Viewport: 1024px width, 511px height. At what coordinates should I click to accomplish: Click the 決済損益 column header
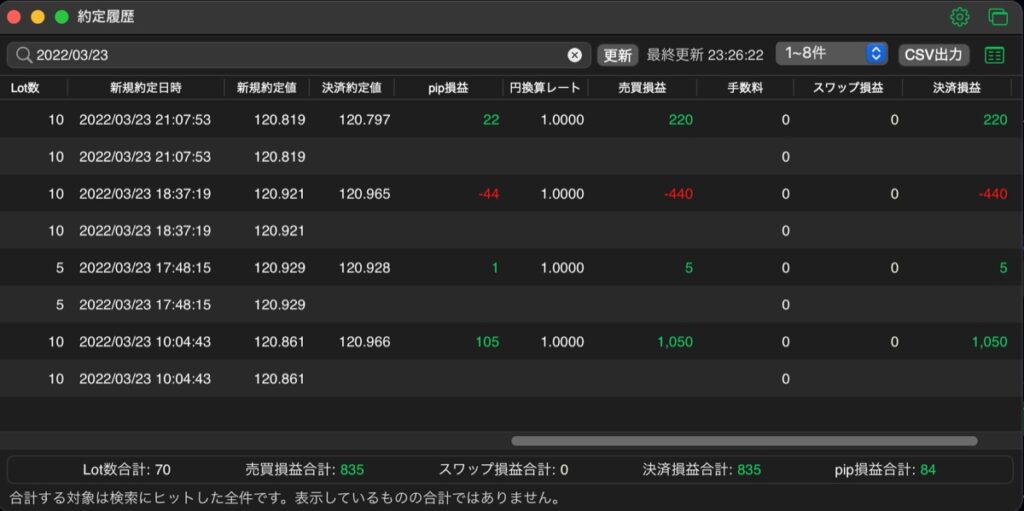point(957,88)
